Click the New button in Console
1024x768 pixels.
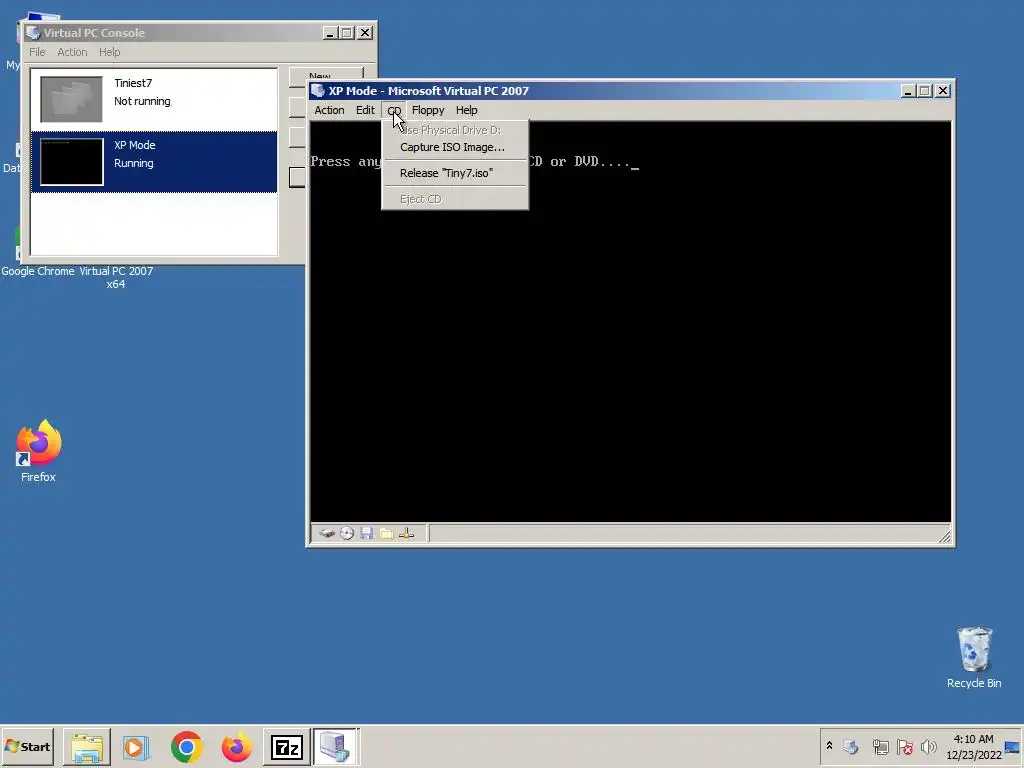click(x=327, y=76)
